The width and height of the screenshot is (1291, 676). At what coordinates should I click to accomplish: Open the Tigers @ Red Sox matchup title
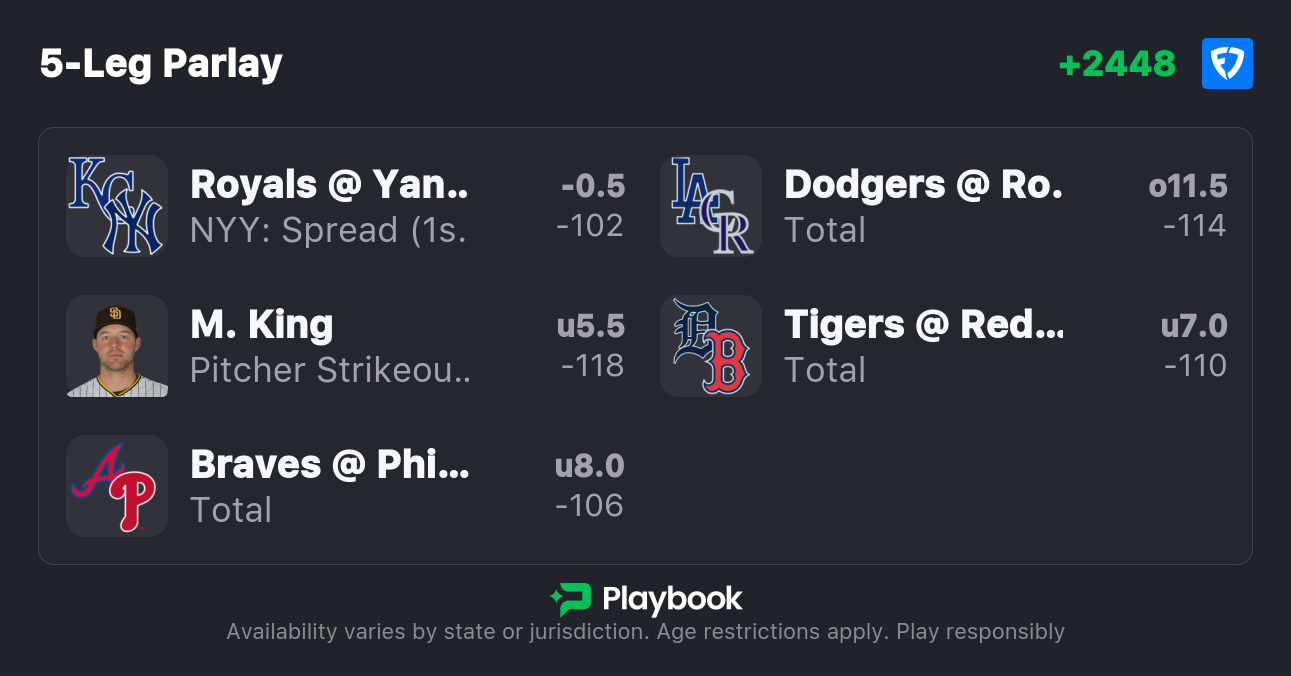click(924, 325)
